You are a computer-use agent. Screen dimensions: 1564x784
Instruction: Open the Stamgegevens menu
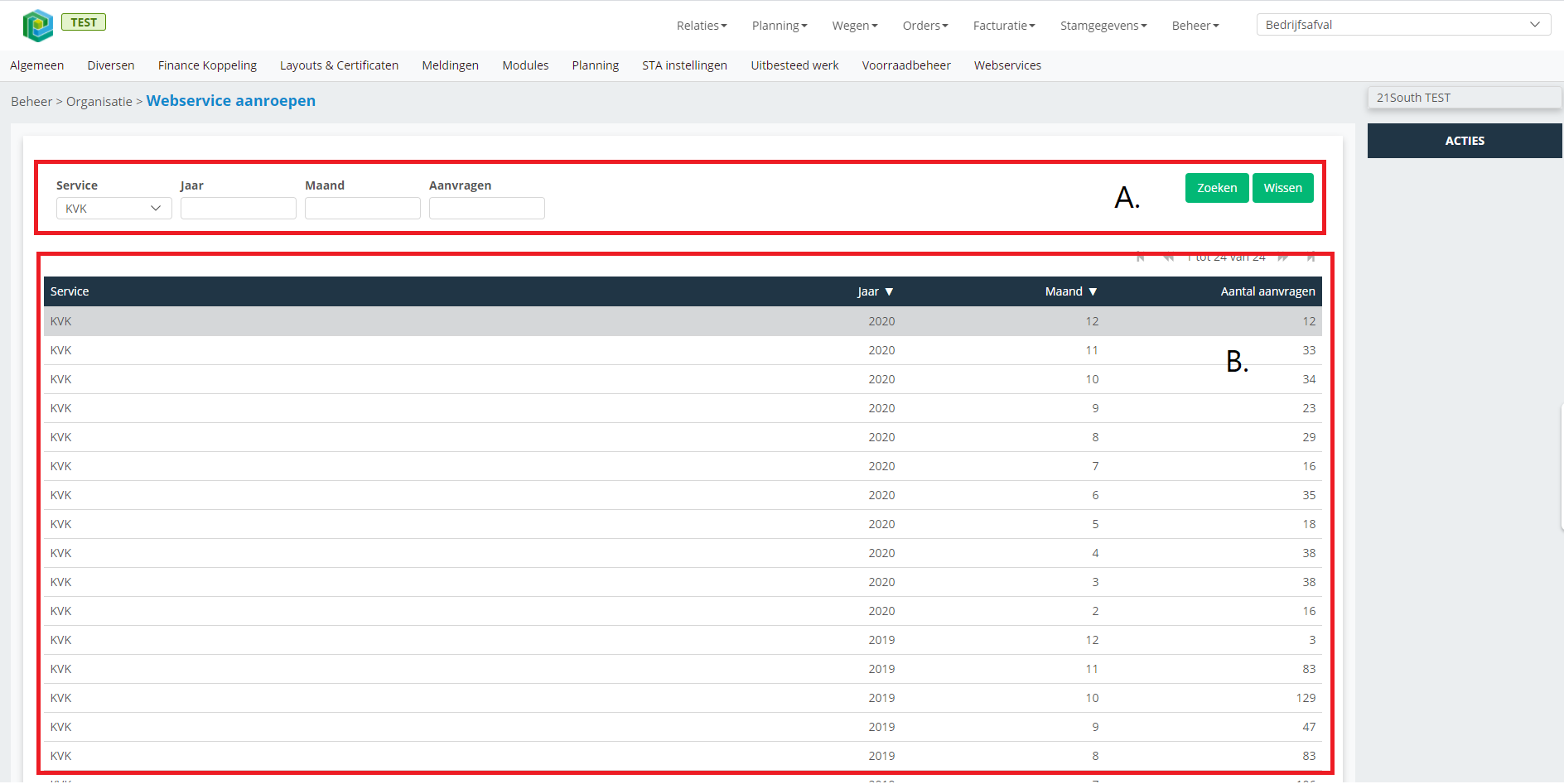pyautogui.click(x=1103, y=26)
